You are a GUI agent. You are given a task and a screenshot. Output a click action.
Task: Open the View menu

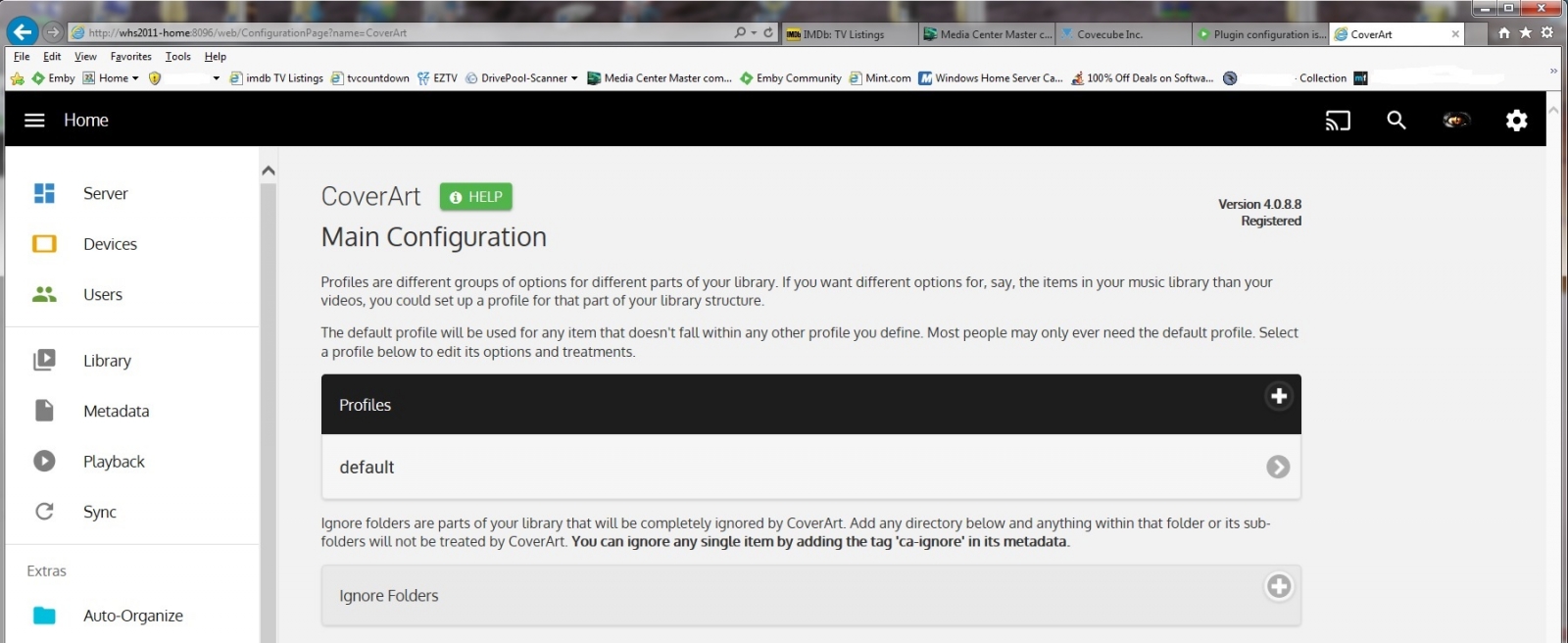coord(85,57)
